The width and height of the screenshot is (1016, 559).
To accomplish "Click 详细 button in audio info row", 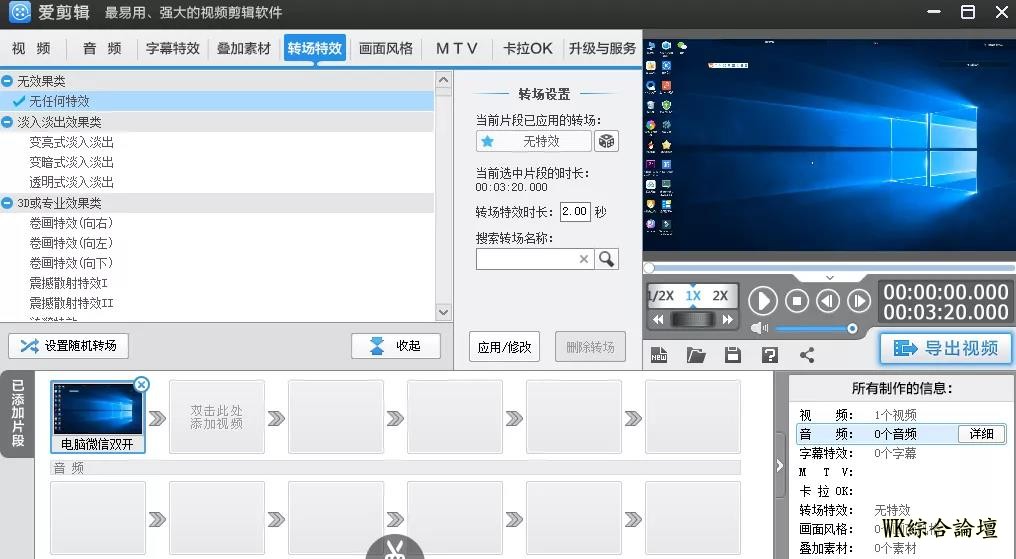I will 981,434.
